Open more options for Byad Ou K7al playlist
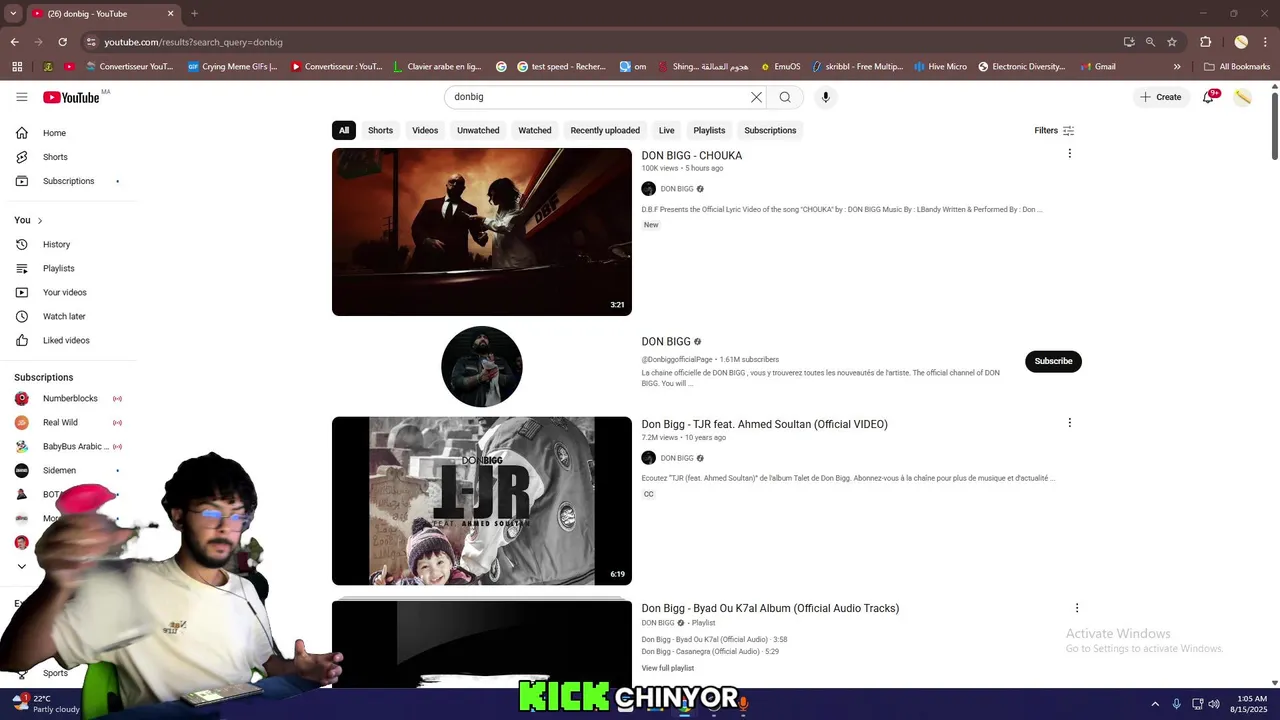The height and width of the screenshot is (720, 1280). 1076,607
